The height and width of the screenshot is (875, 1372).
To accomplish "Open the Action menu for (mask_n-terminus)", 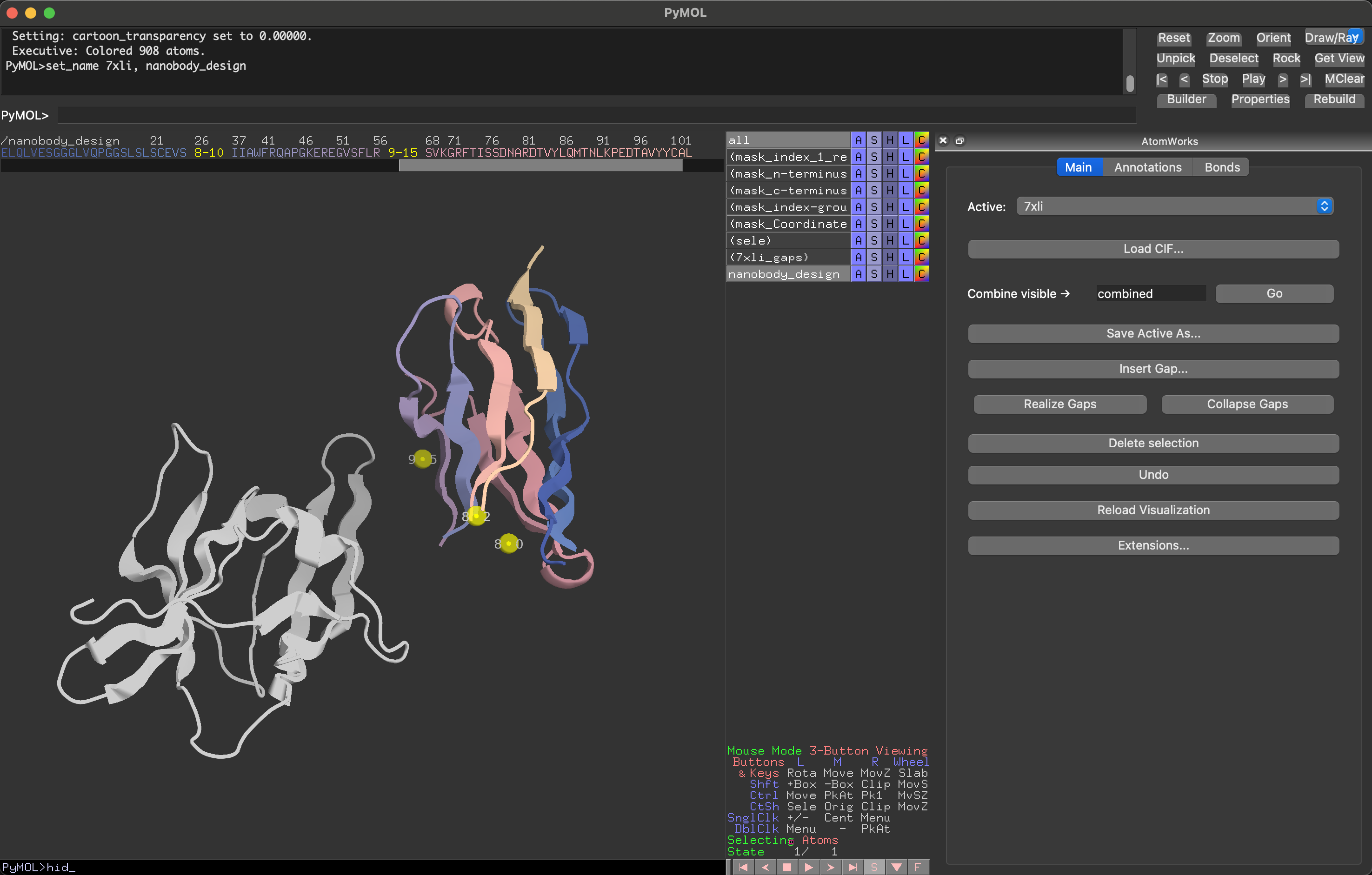I will pos(858,174).
